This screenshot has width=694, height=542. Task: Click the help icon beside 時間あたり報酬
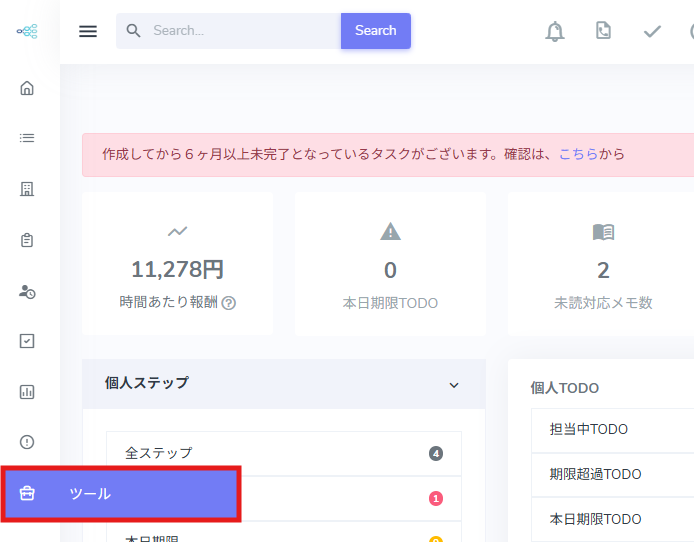click(229, 303)
